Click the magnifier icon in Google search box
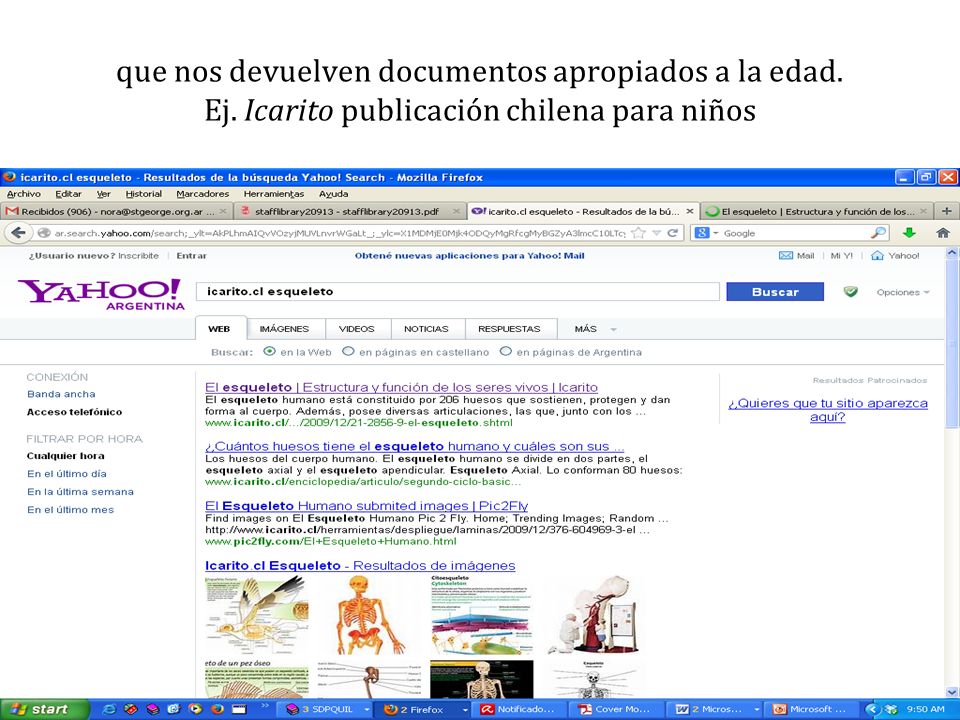The height and width of the screenshot is (720, 960). [x=879, y=233]
